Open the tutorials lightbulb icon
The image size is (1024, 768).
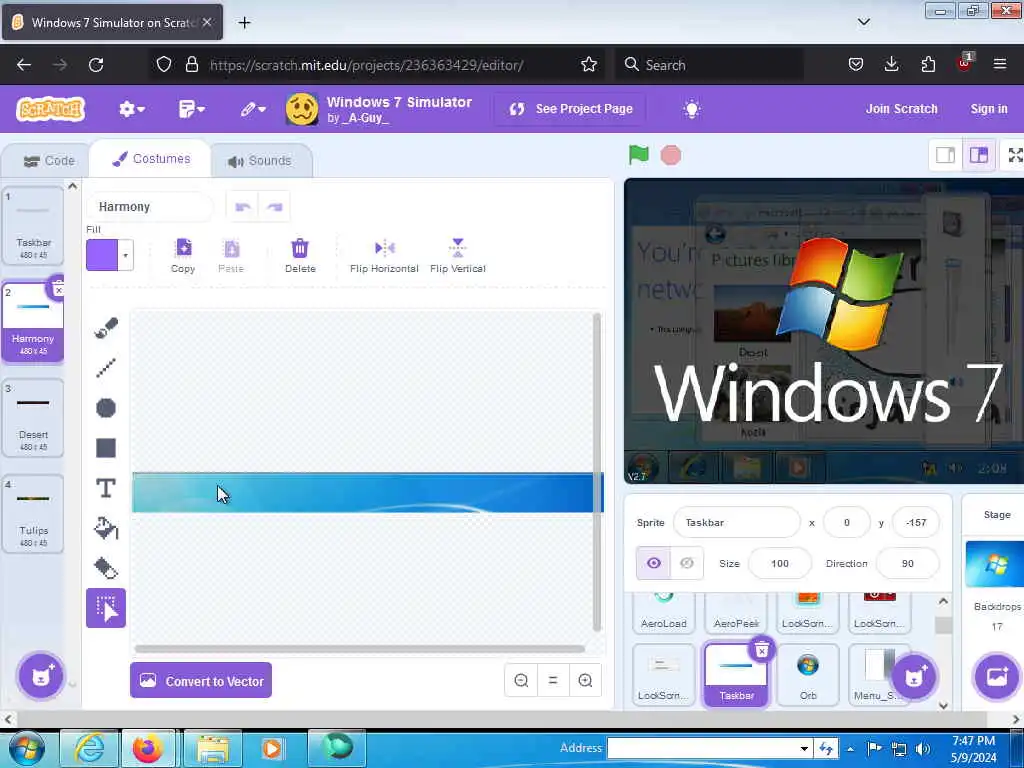click(692, 109)
